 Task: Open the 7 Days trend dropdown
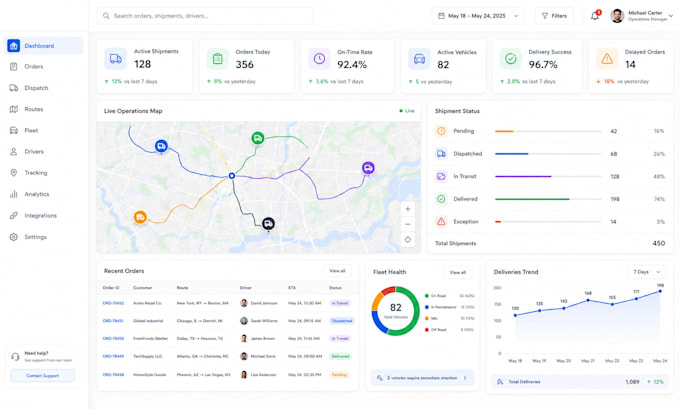pos(646,272)
